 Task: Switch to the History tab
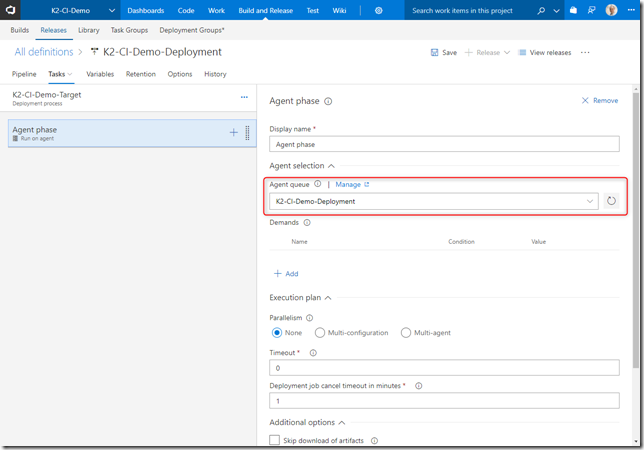coord(215,74)
